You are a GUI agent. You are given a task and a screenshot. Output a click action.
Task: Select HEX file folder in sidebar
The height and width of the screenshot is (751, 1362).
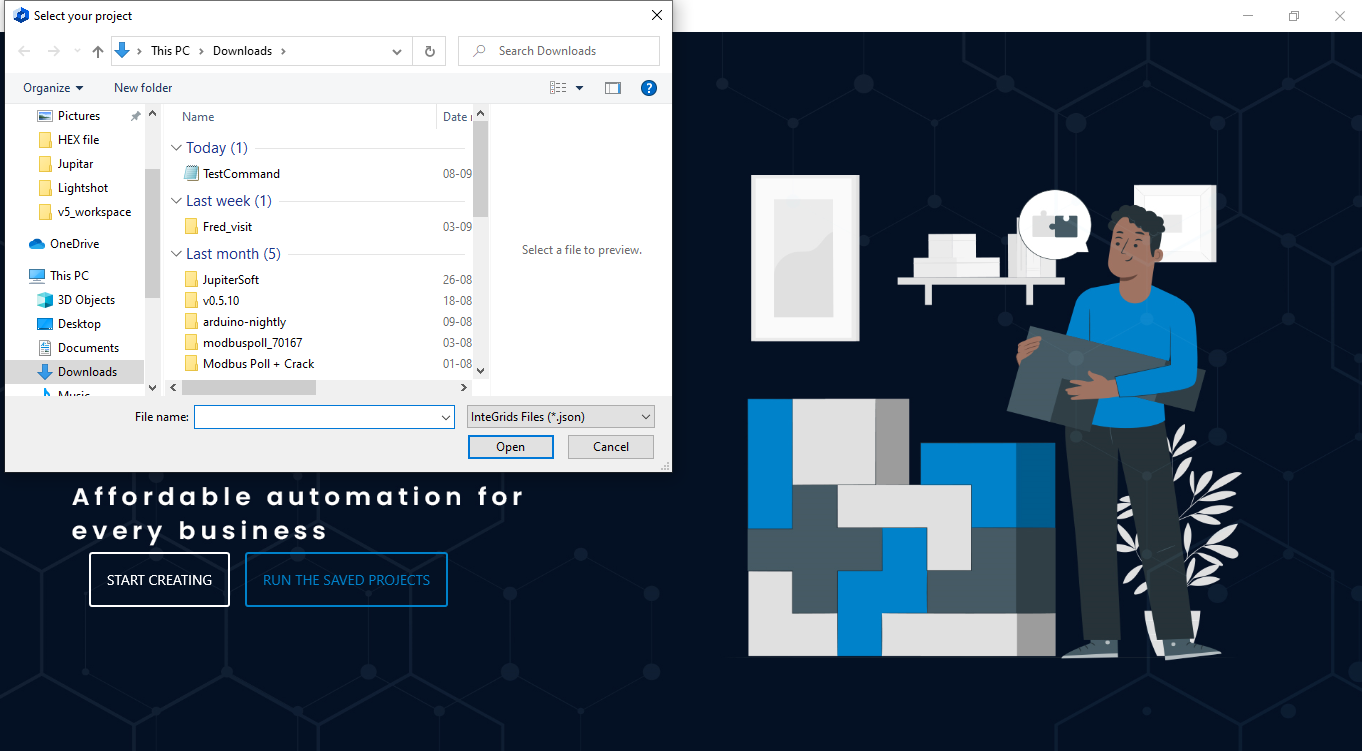78,140
